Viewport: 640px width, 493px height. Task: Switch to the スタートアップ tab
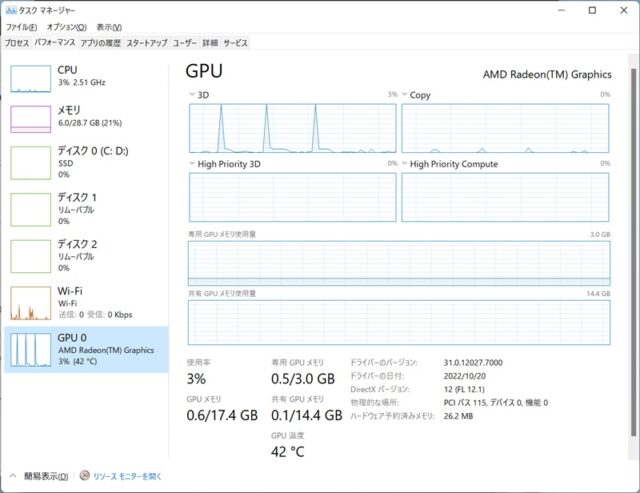point(147,43)
